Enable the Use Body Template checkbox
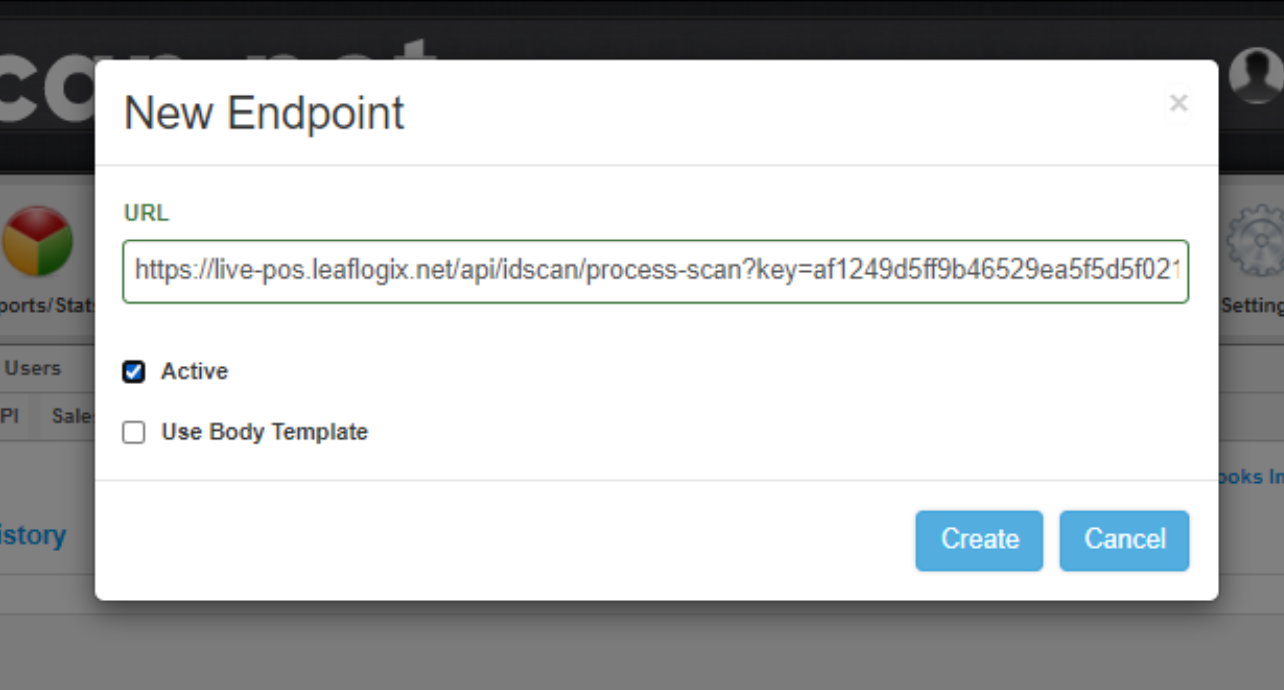The height and width of the screenshot is (690, 1284). 133,433
